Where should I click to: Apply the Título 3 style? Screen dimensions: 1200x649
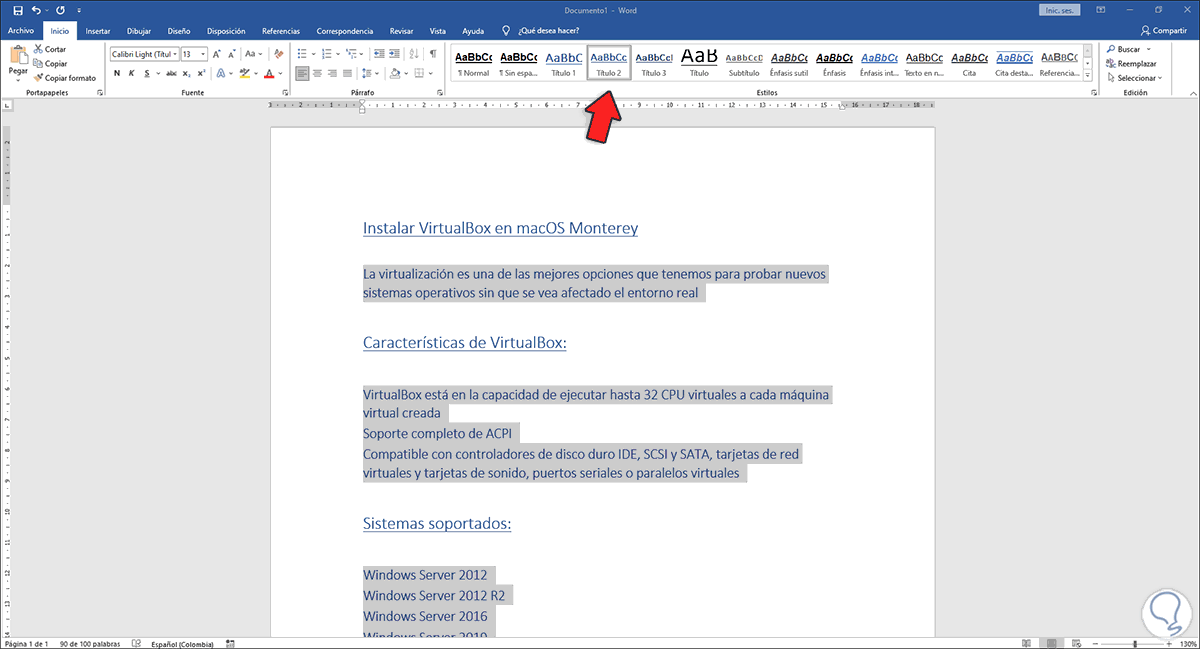(654, 63)
